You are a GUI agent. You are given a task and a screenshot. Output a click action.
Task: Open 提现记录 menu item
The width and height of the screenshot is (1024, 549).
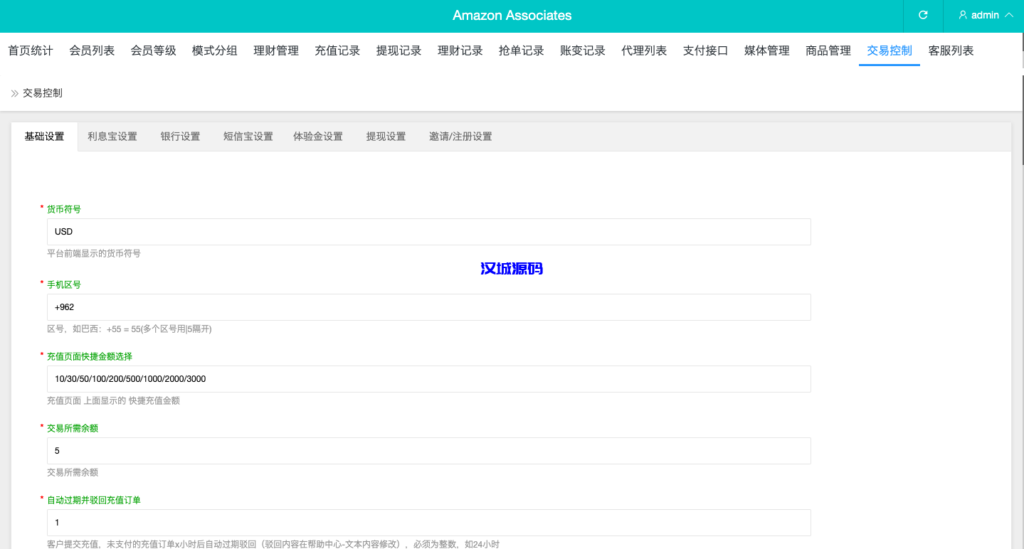[398, 50]
